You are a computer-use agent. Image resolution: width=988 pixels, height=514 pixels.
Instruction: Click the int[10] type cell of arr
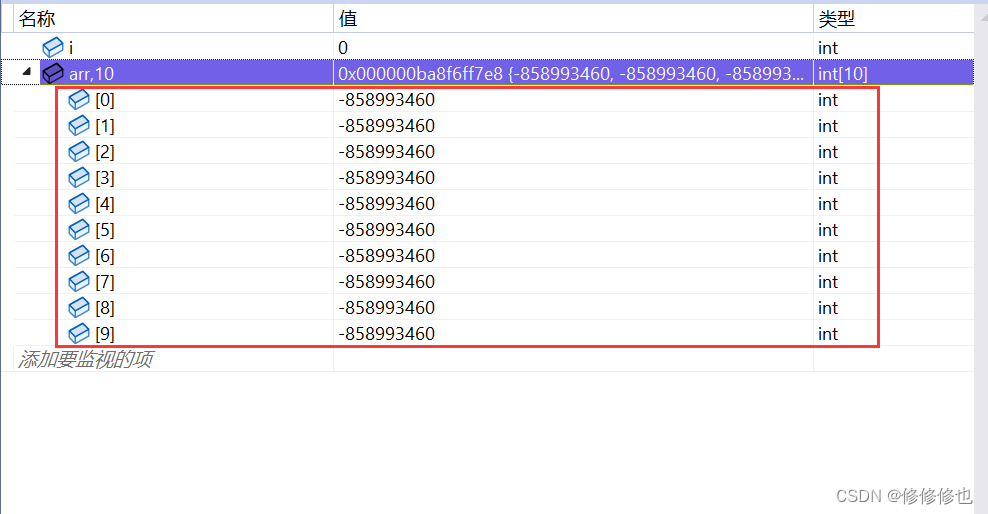point(842,74)
